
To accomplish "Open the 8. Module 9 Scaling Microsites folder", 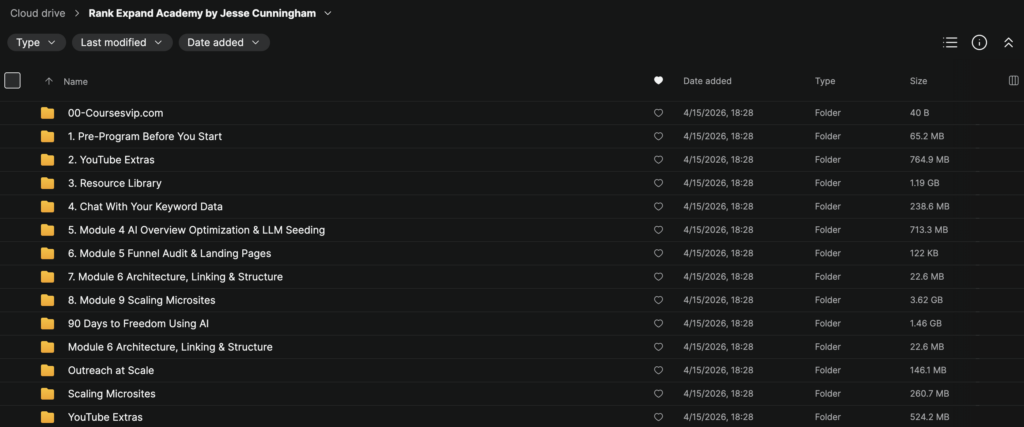I will click(141, 300).
